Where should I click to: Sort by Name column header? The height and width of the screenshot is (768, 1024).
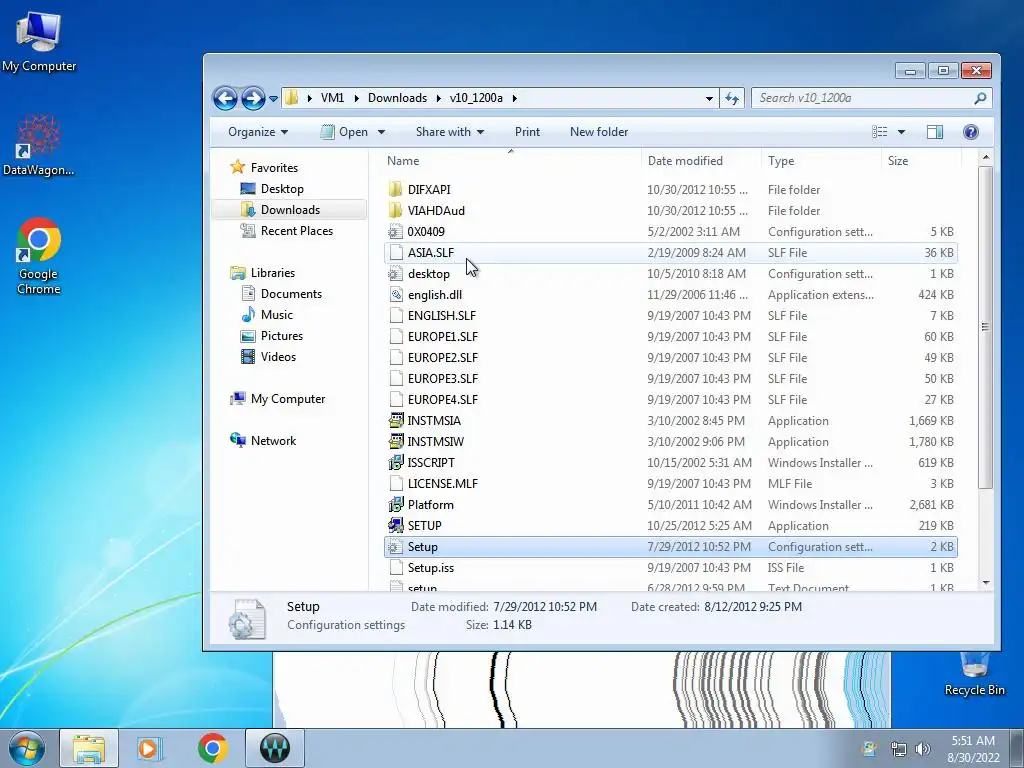[x=403, y=161]
